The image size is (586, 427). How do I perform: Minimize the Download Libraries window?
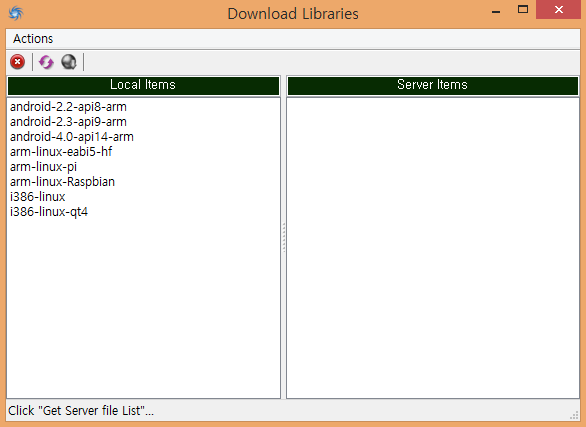(496, 10)
